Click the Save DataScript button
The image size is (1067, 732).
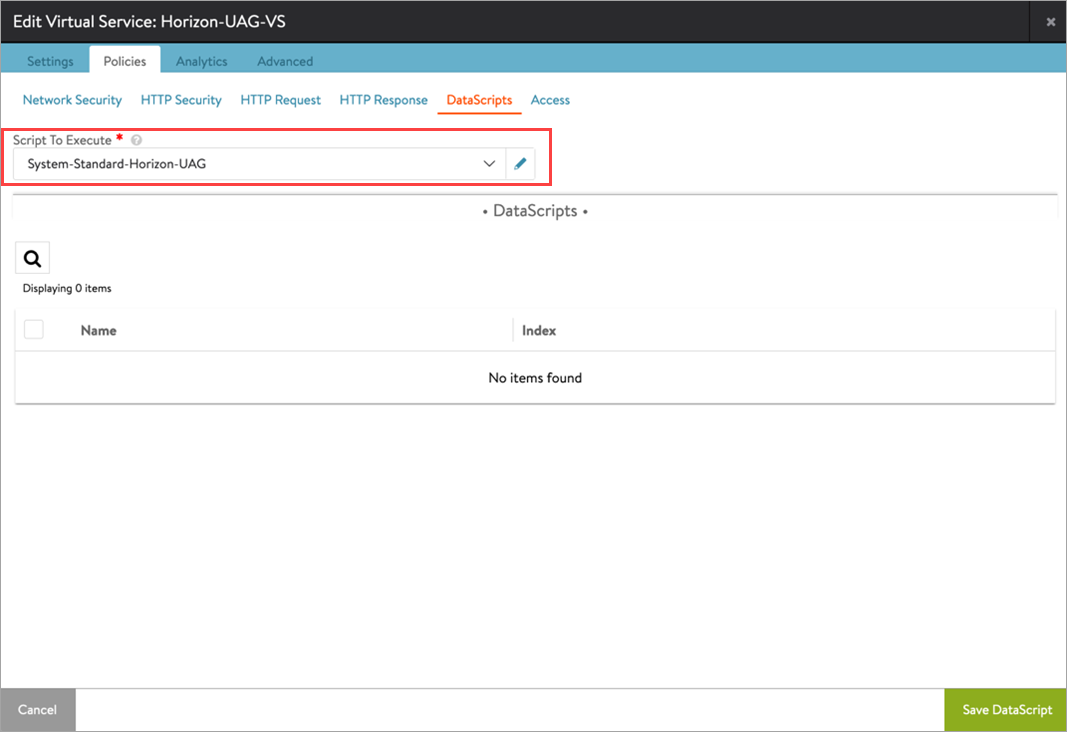[x=1006, y=710]
